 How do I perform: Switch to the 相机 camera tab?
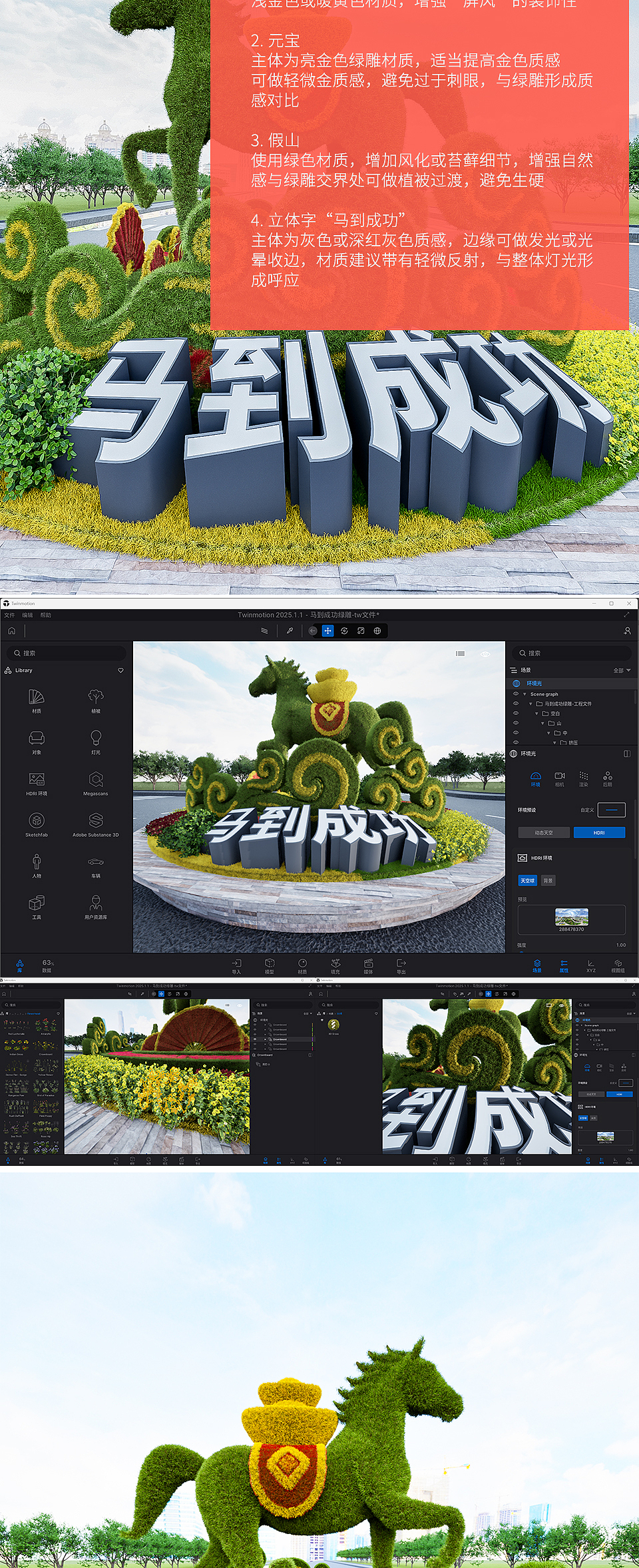tap(560, 779)
